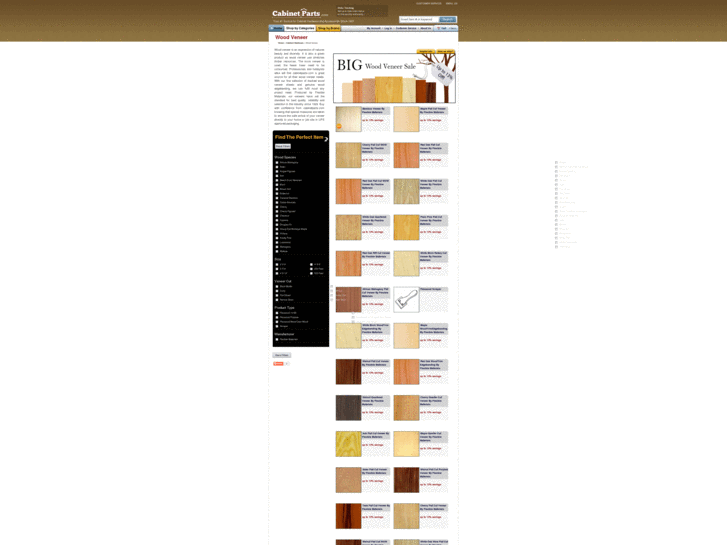The image size is (727, 545).
Task: Check the Scraper product type filter
Action: click(x=277, y=326)
